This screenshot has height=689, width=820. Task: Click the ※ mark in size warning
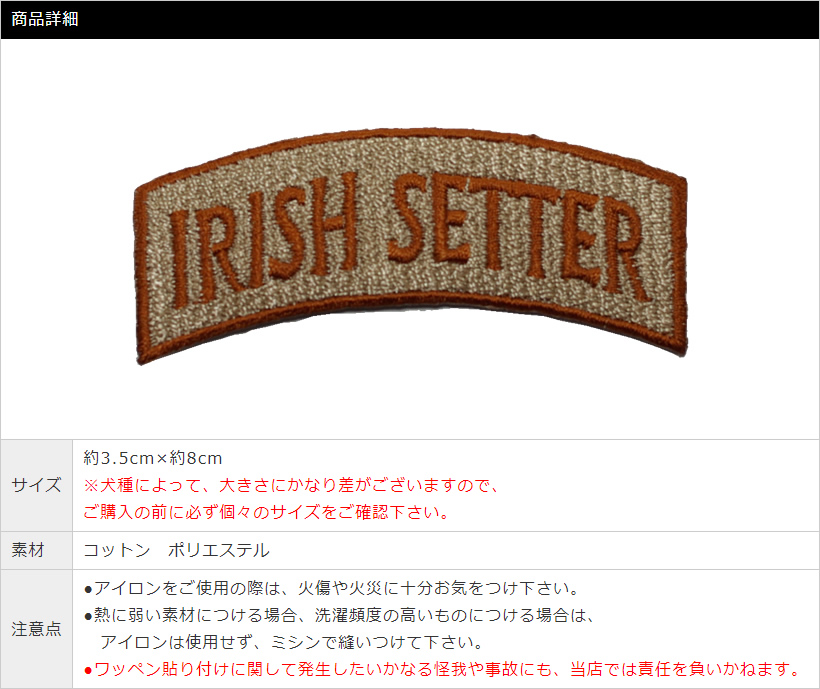(91, 486)
